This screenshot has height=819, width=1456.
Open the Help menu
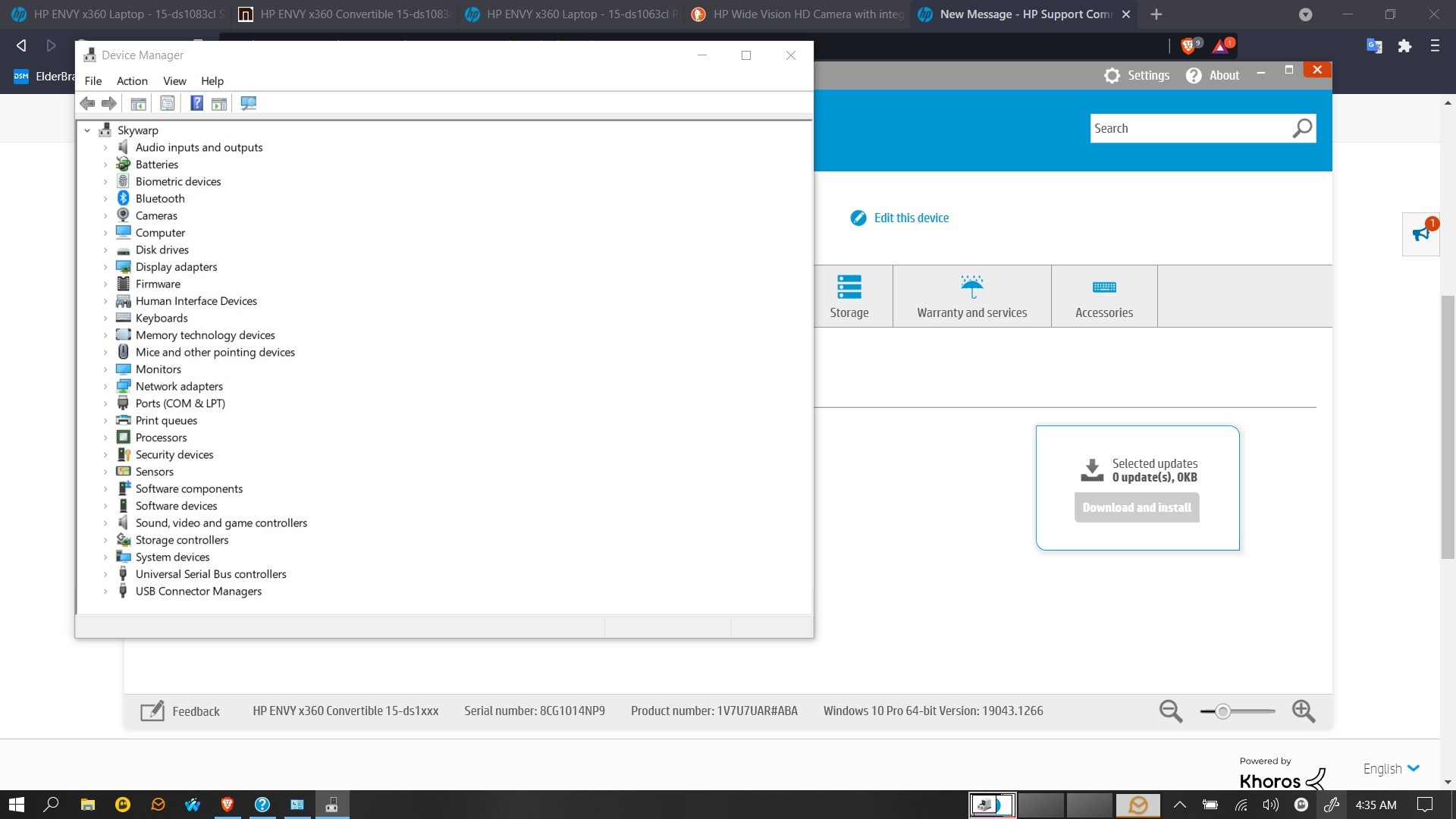(212, 81)
